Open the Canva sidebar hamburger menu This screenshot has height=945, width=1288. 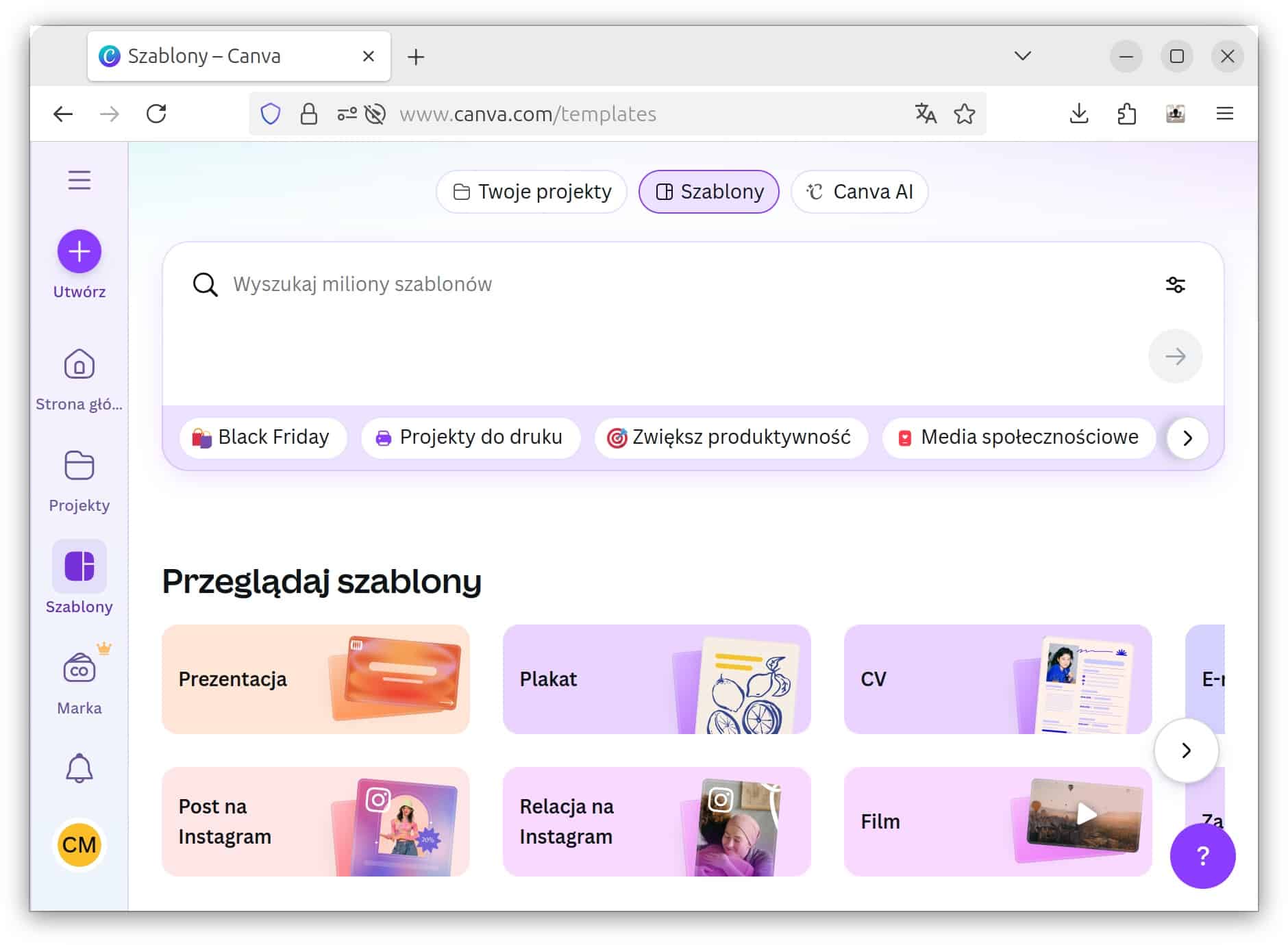79,180
